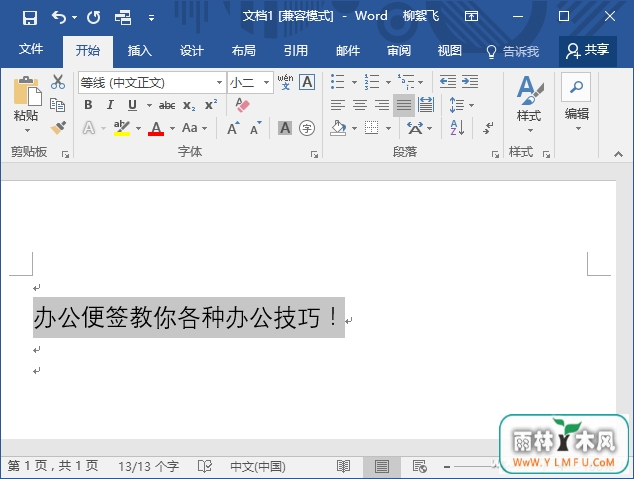The image size is (634, 479).
Task: Grow font size with larger A icon
Action: [x=233, y=128]
